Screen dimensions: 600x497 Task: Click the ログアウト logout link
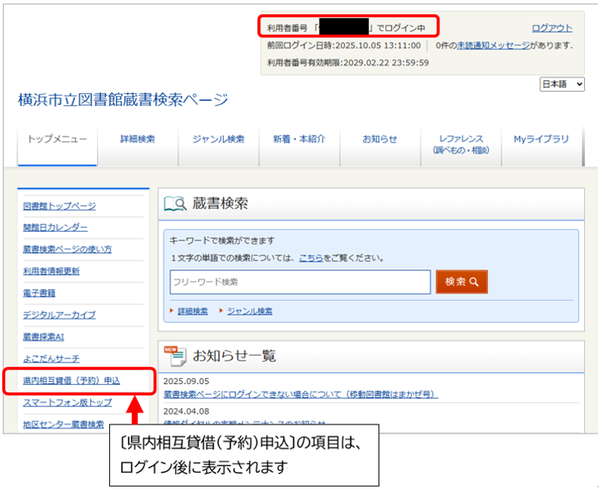[x=552, y=28]
